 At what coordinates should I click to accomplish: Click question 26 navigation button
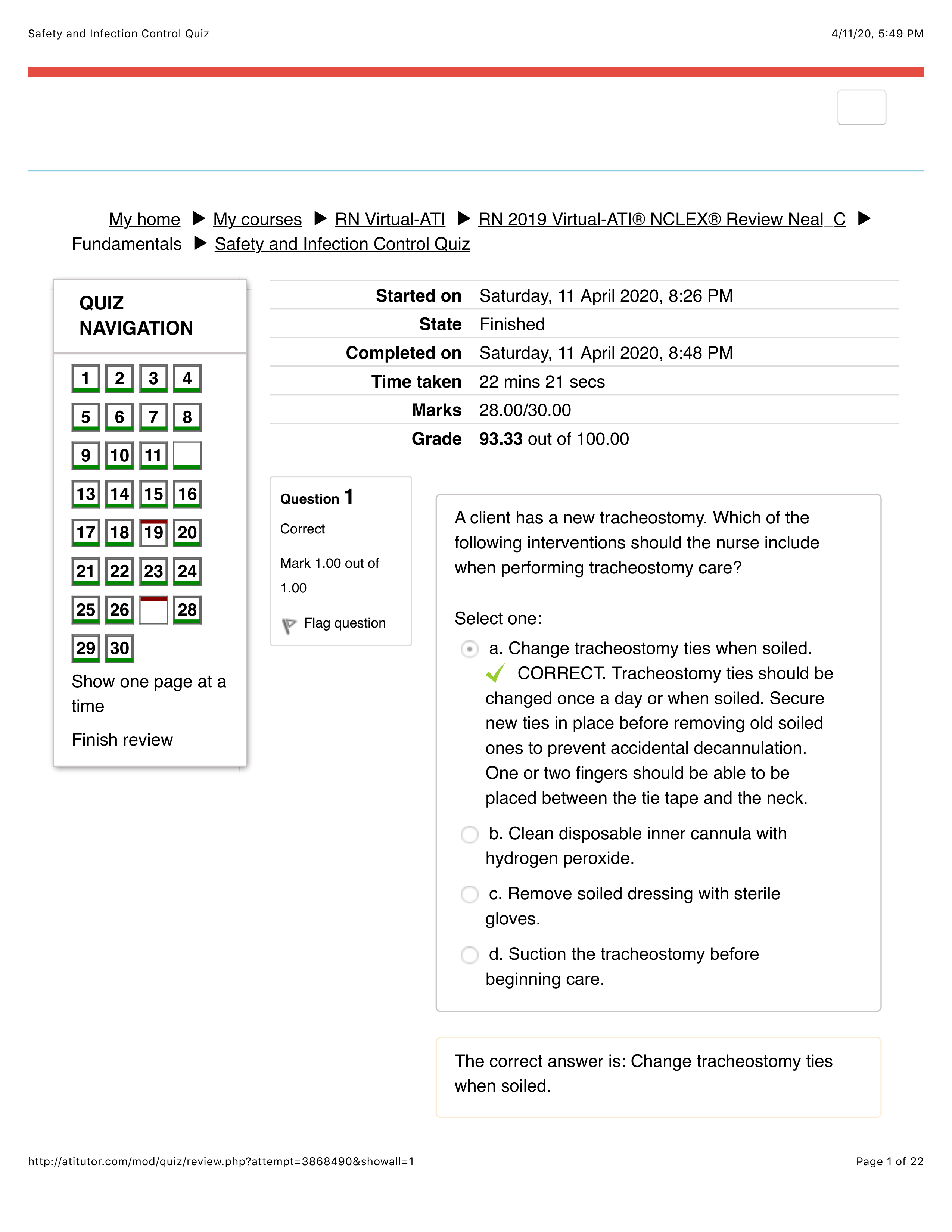[119, 609]
